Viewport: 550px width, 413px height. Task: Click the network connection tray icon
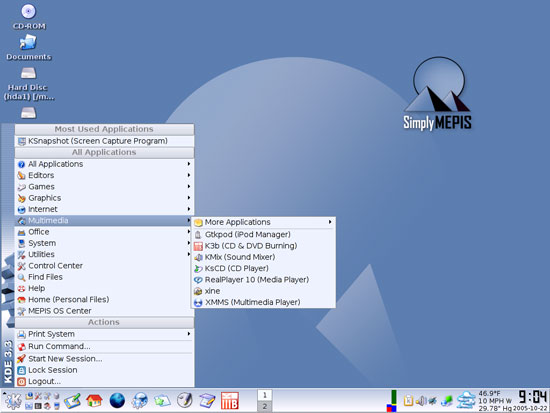point(447,400)
